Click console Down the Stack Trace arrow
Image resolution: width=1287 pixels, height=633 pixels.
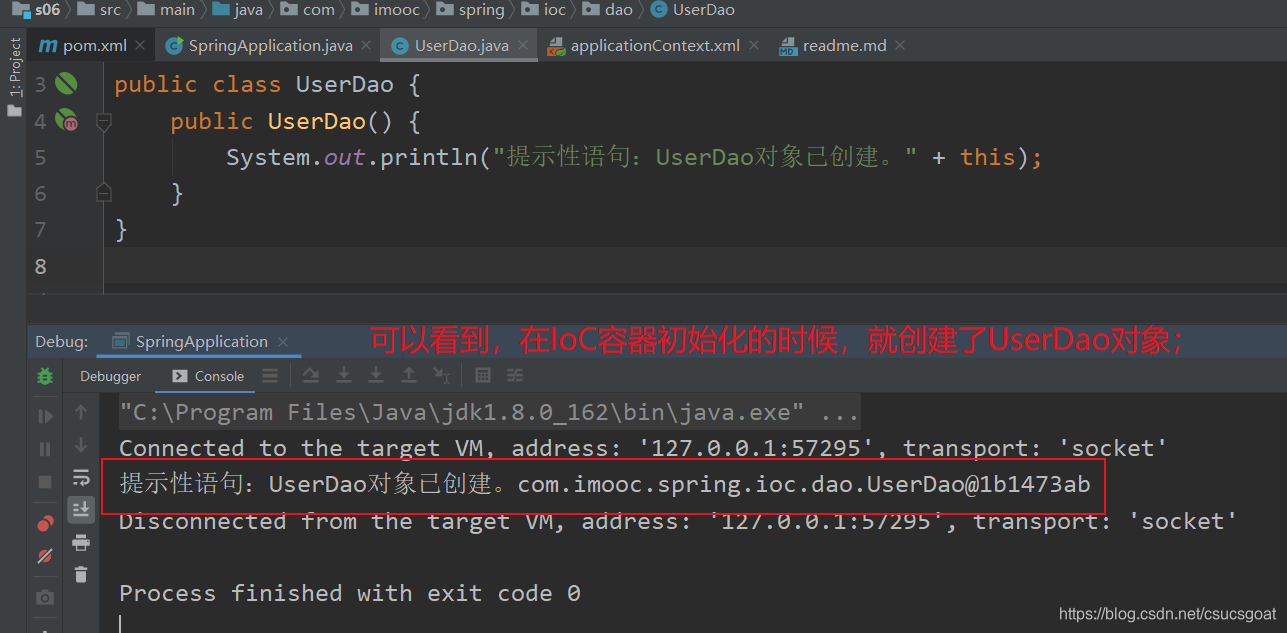pos(81,445)
